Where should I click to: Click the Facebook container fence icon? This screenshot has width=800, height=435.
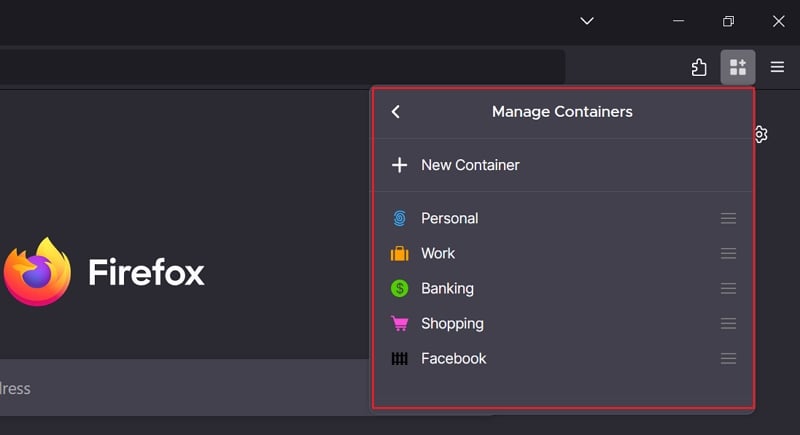[x=399, y=359]
